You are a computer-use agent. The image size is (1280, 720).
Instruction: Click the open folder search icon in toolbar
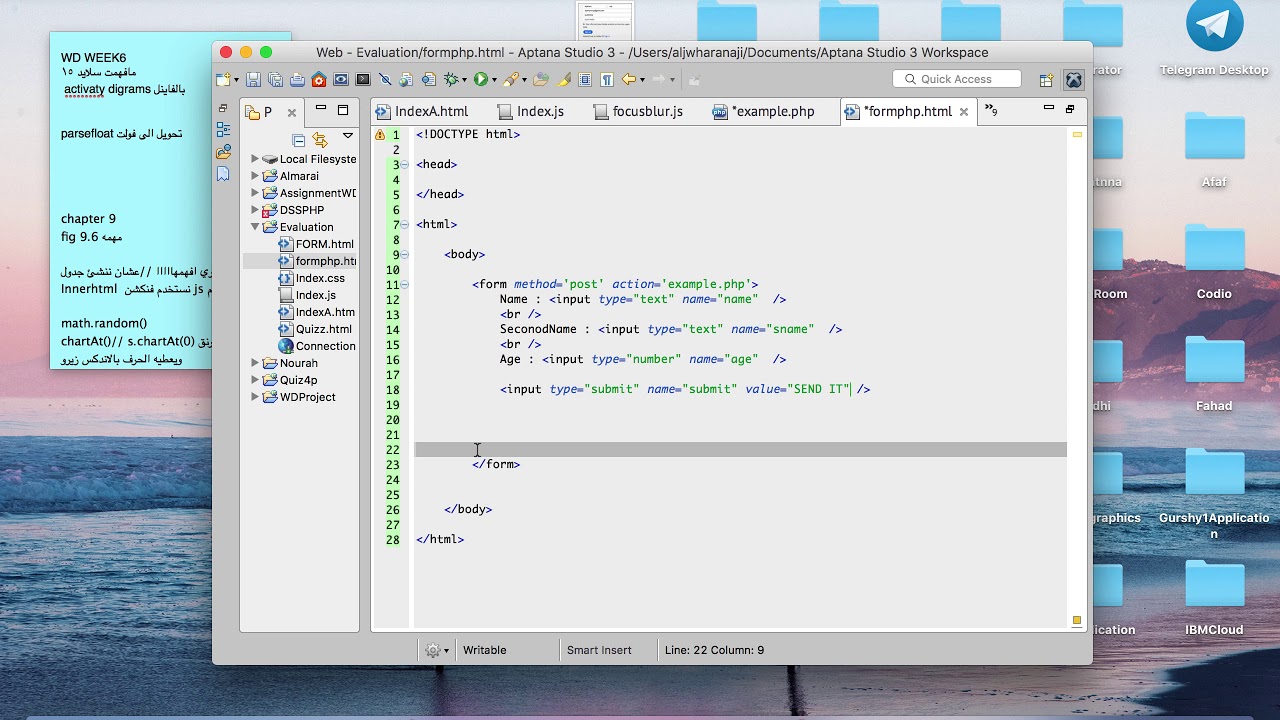pyautogui.click(x=541, y=80)
